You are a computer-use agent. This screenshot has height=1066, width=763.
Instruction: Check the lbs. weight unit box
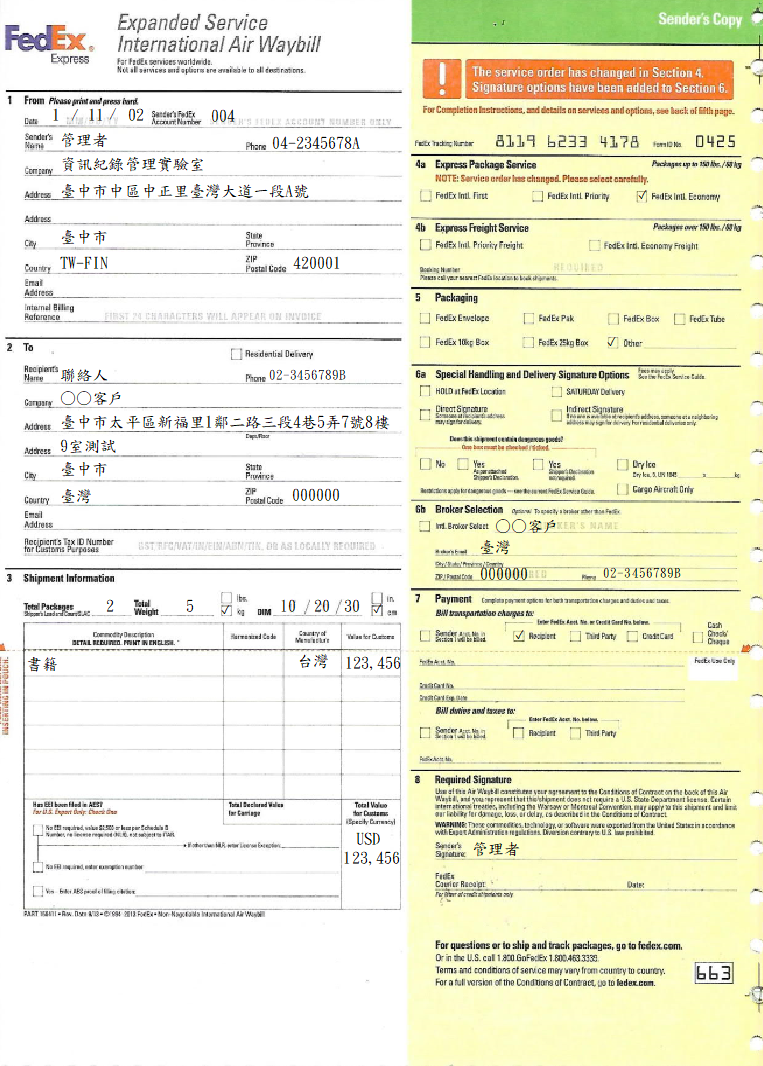(x=226, y=598)
